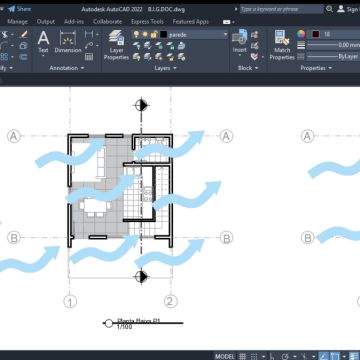Click the Turn All Layers On icon
The height and width of the screenshot is (360, 360).
coord(137,57)
